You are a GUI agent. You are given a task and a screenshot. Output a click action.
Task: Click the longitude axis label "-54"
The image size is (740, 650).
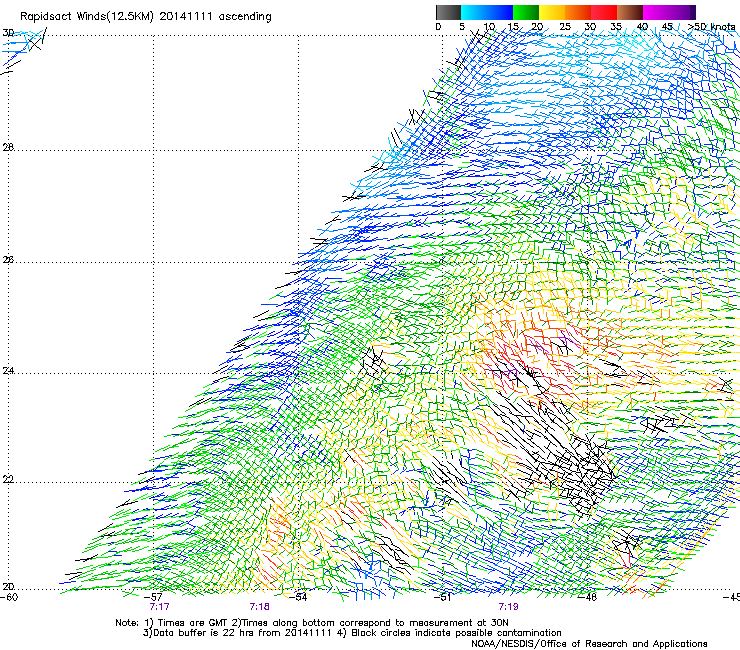click(298, 597)
